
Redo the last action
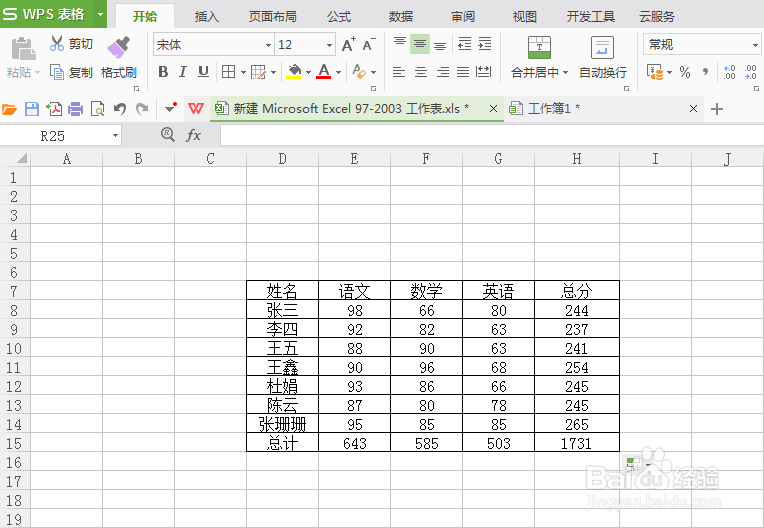coord(142,109)
